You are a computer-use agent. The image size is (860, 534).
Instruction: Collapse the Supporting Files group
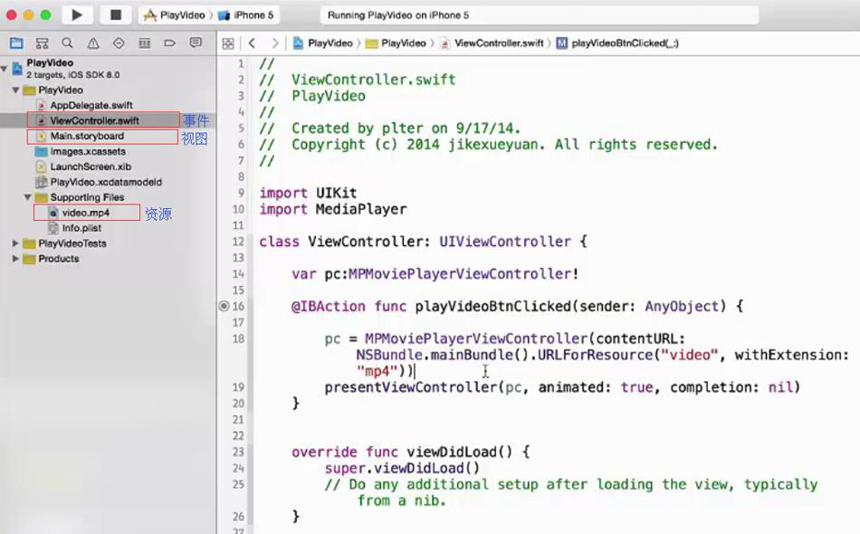pos(27,197)
